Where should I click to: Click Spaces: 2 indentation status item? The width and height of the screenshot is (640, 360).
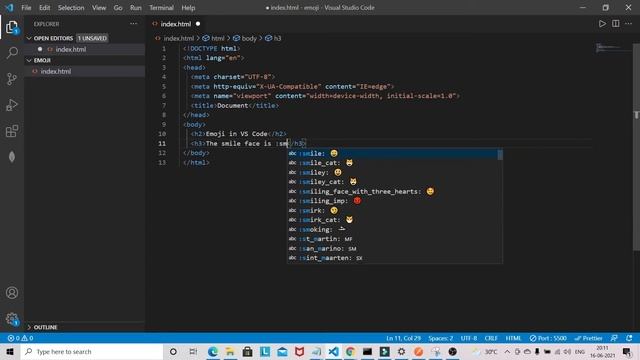pyautogui.click(x=440, y=338)
